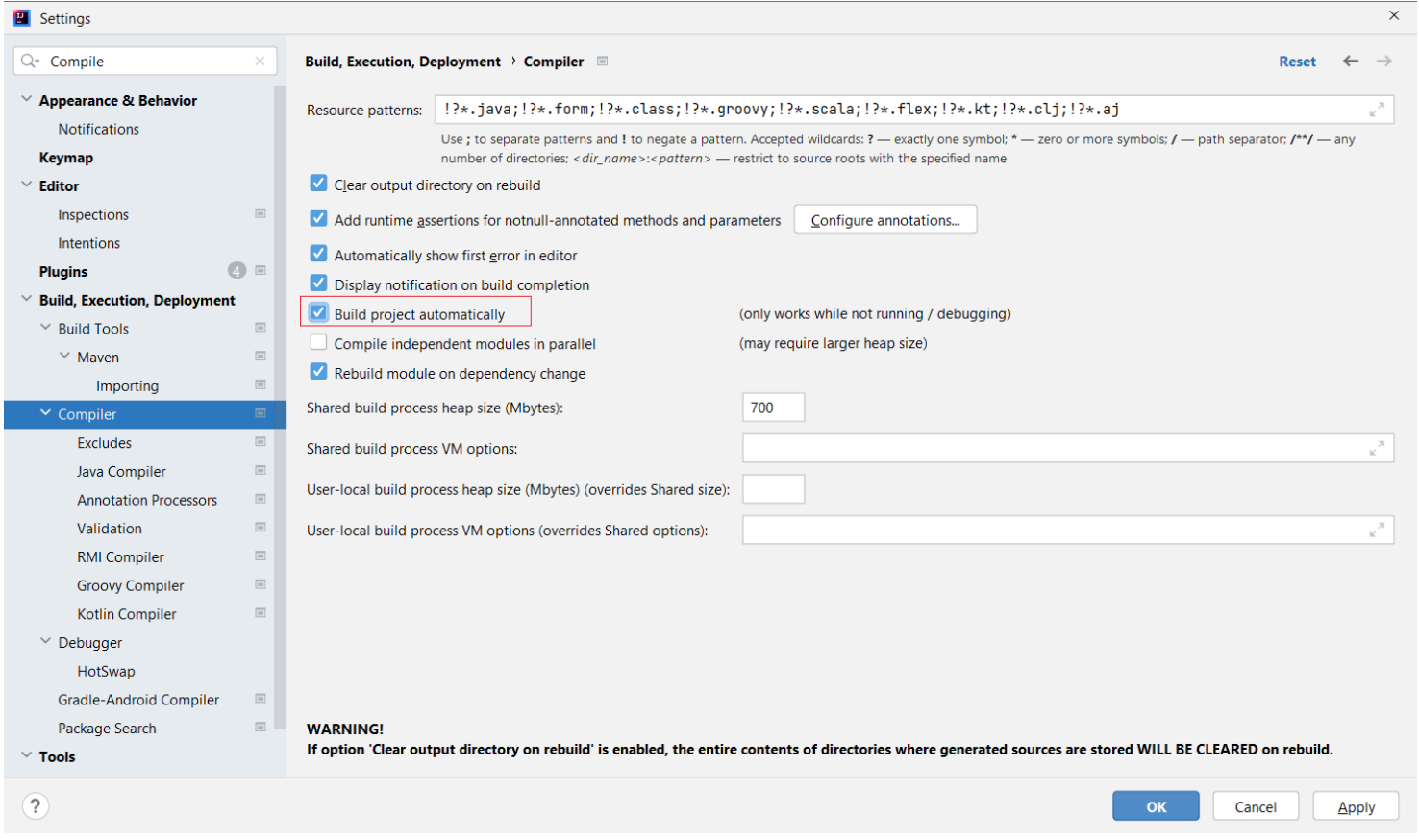1419x840 pixels.
Task: Click the Apply button
Action: 1356,806
